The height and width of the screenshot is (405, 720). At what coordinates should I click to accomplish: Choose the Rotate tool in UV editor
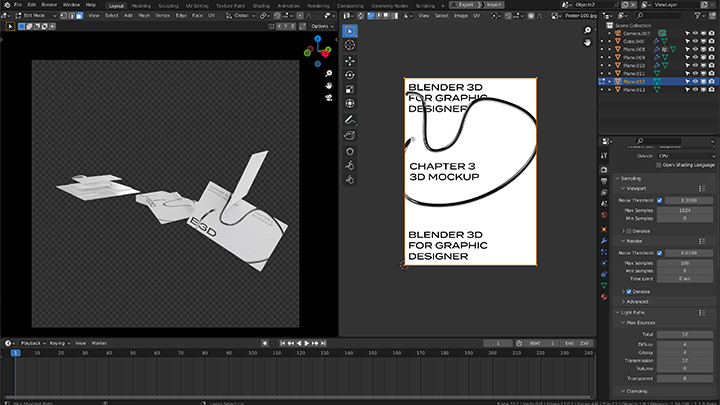click(350, 75)
